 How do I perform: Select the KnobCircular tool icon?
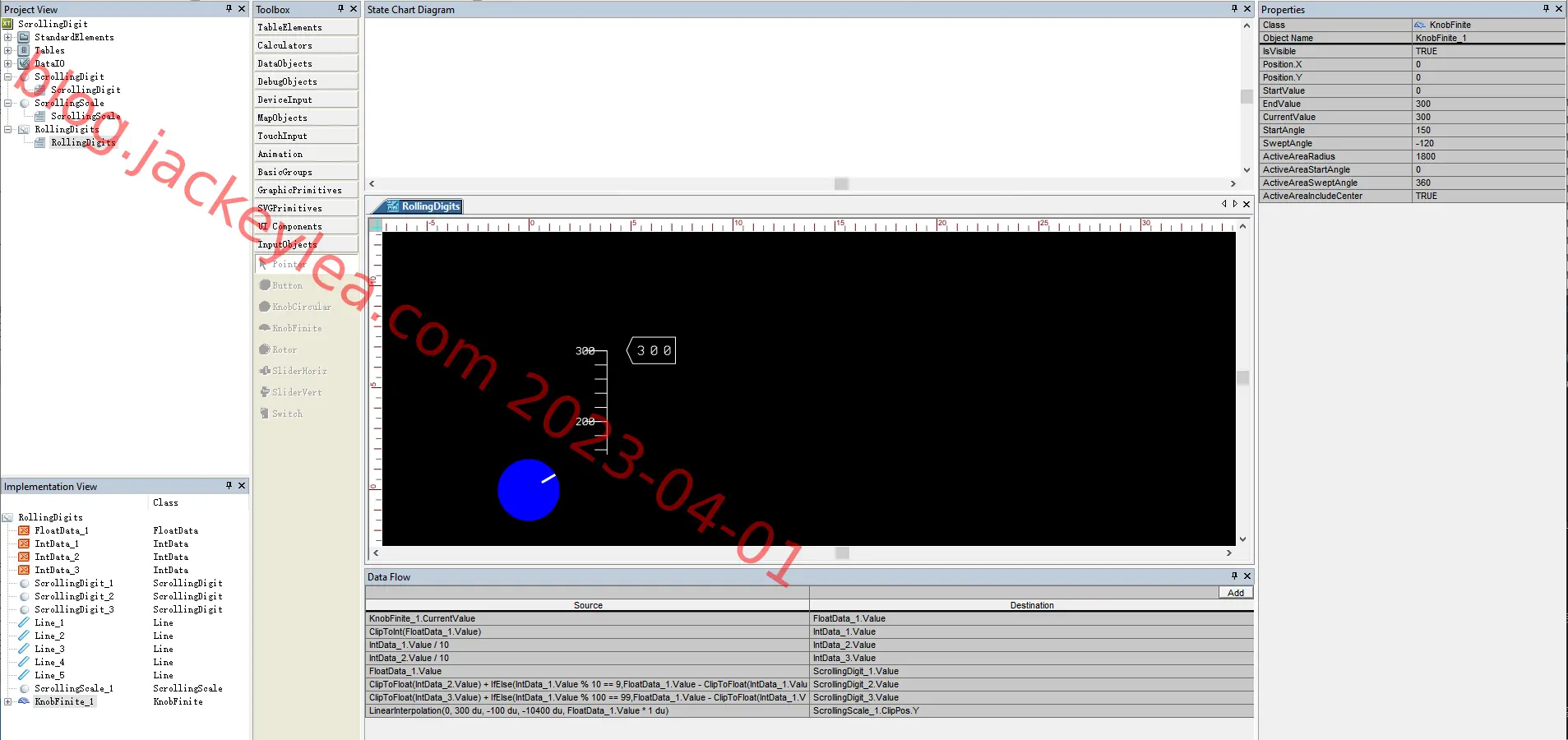[x=265, y=307]
